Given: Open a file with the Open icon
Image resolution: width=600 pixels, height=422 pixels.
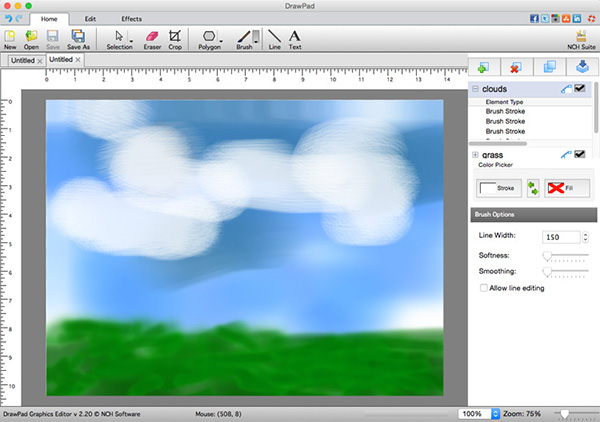Looking at the screenshot, I should tap(31, 39).
